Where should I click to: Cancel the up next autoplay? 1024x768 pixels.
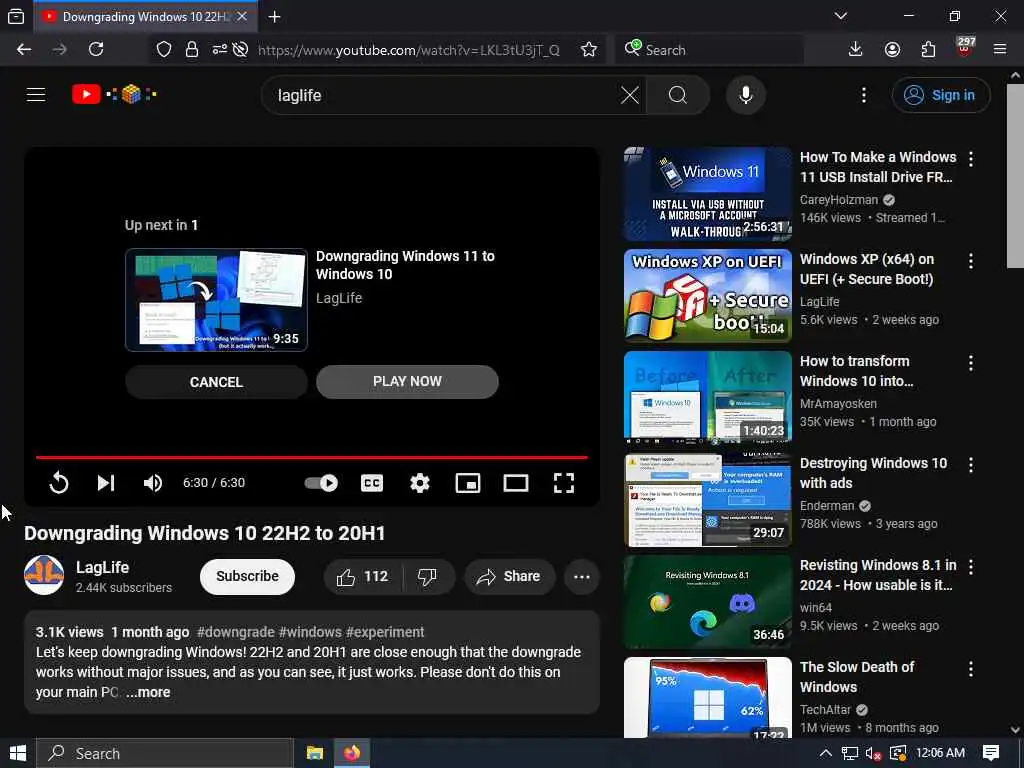216,382
